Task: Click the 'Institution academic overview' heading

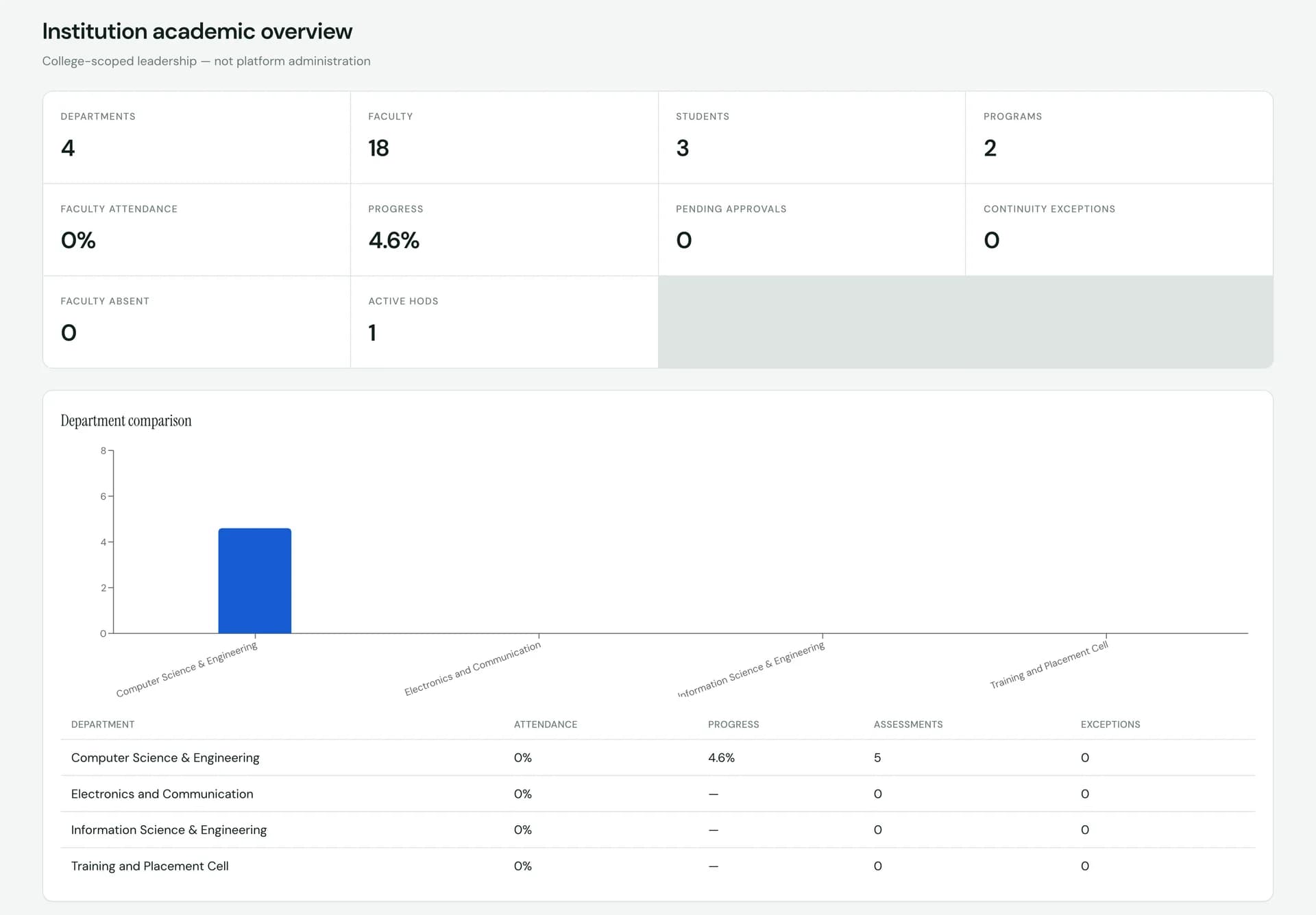Action: 197,32
